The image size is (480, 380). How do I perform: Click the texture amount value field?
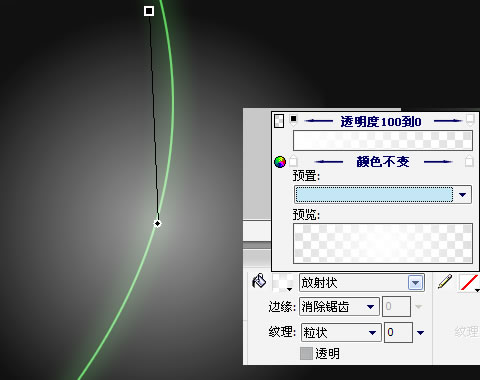click(x=398, y=332)
